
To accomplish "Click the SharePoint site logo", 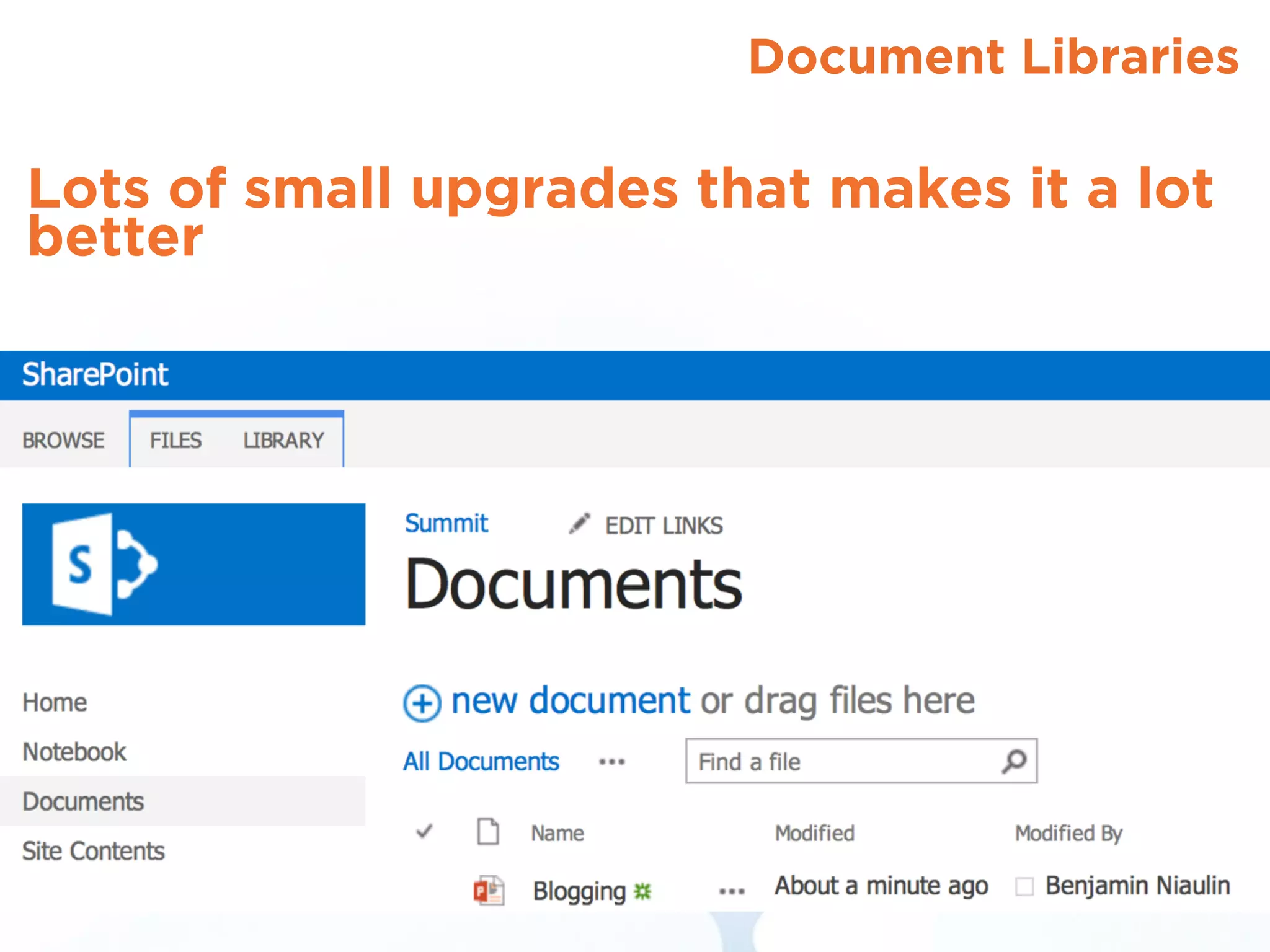I will (193, 564).
